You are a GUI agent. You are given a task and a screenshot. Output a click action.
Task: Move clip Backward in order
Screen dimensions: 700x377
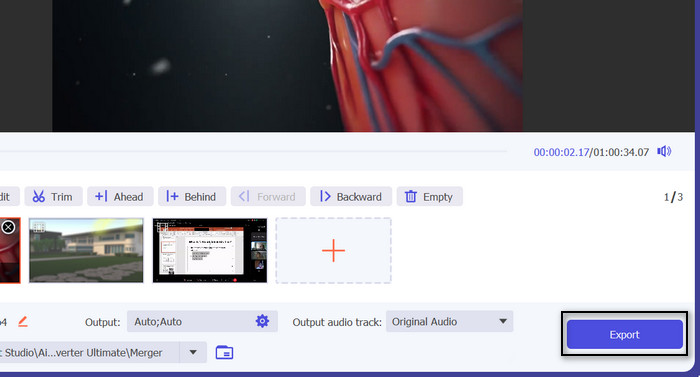pyautogui.click(x=351, y=197)
